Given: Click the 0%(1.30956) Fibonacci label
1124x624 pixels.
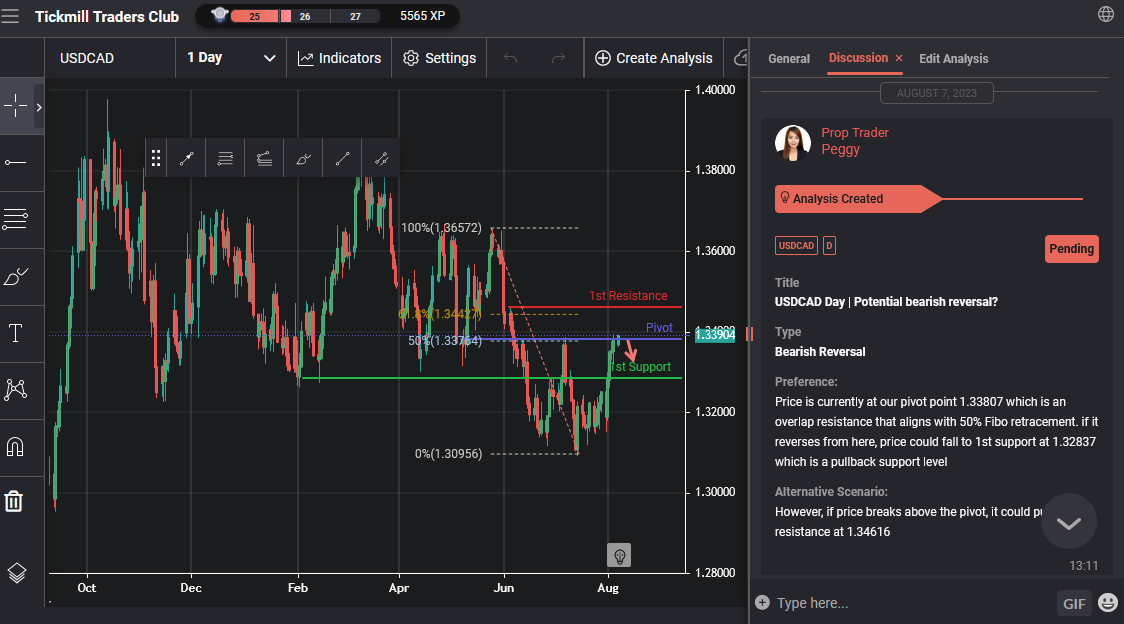Looking at the screenshot, I should (x=449, y=453).
